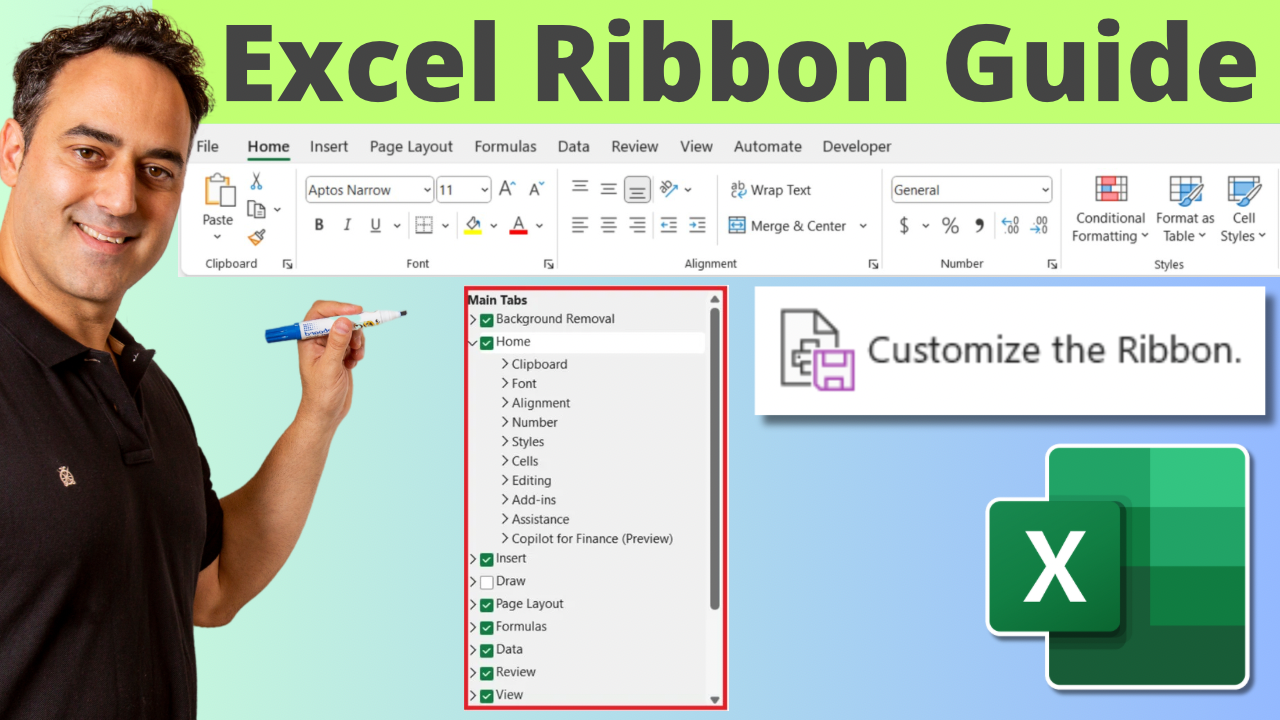Expand the Alignment group in tree
Viewport: 1280px width, 720px height.
[505, 403]
